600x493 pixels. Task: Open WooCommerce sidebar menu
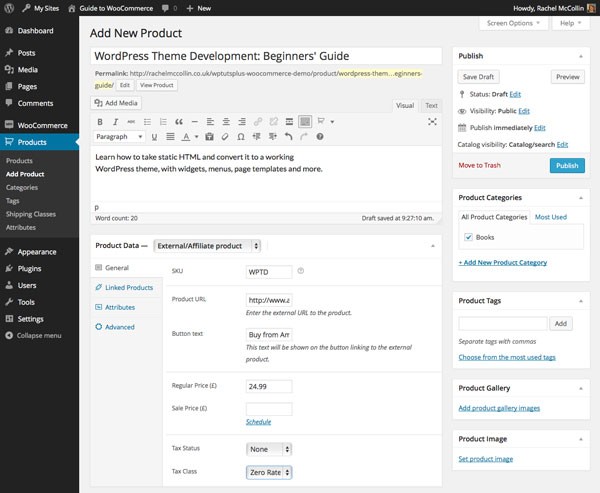point(39,125)
